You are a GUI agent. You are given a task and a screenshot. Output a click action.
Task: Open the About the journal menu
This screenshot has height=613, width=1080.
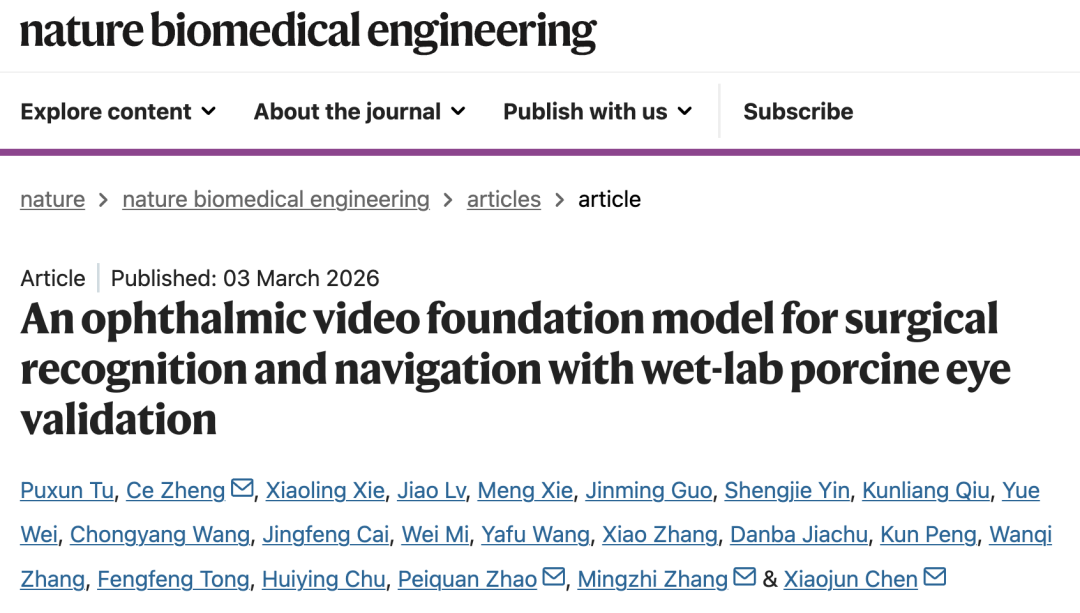coord(359,111)
